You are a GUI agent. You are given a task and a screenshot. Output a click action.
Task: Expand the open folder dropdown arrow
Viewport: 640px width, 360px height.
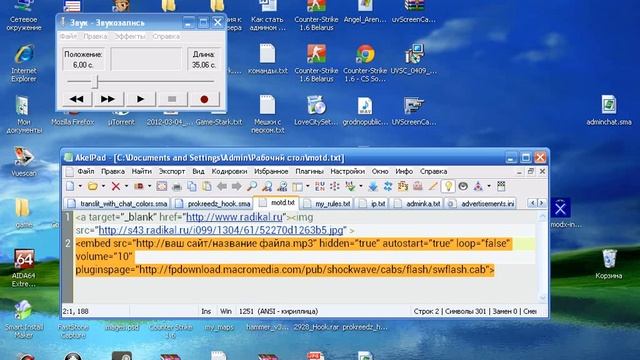tap(103, 187)
